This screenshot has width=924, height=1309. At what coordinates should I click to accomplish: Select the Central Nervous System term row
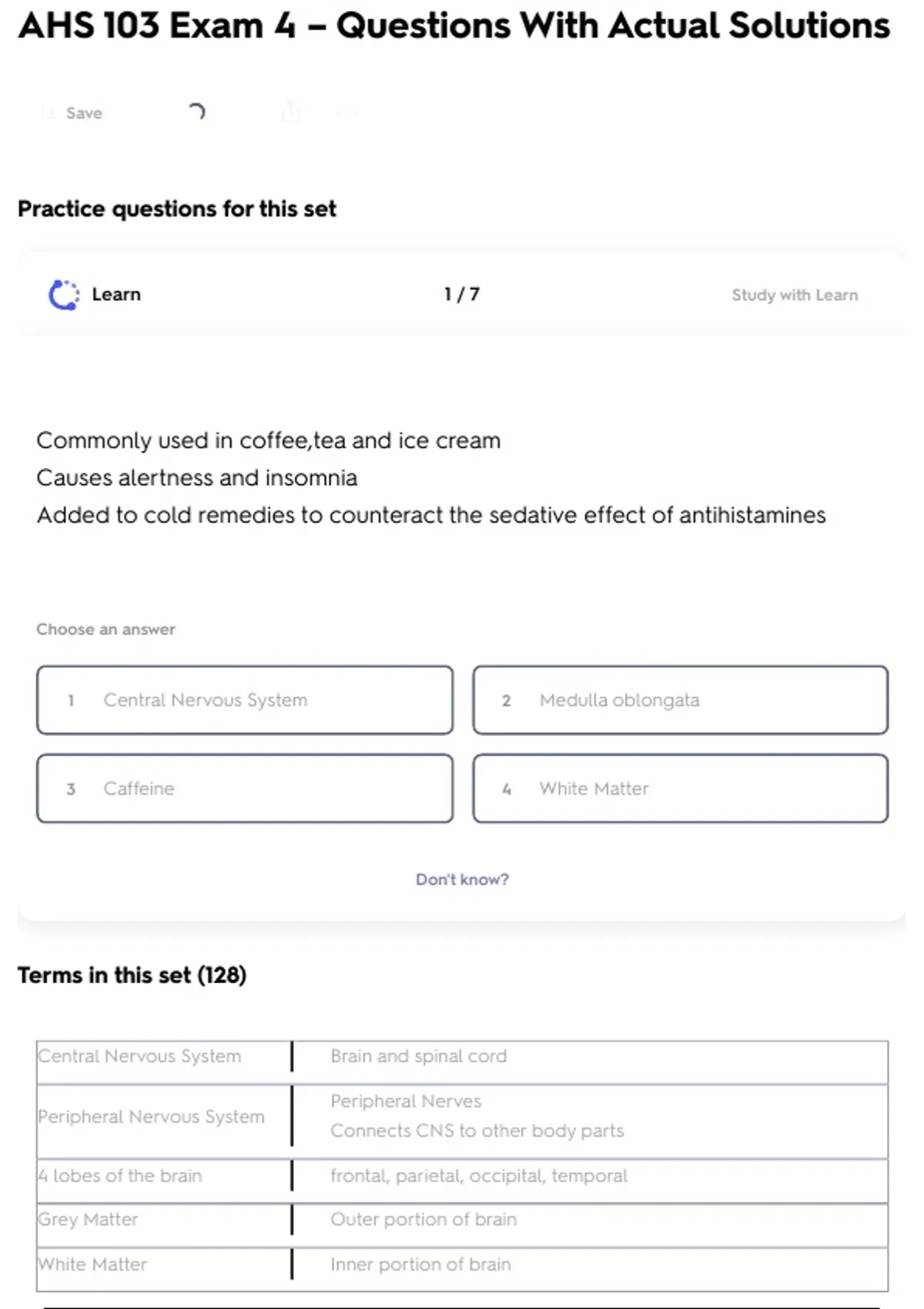(x=139, y=1056)
